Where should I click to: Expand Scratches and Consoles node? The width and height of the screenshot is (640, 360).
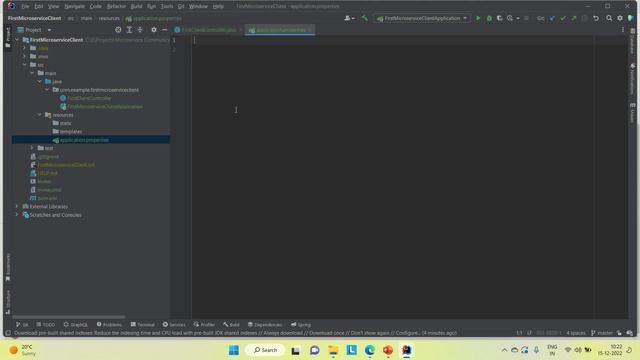17,215
